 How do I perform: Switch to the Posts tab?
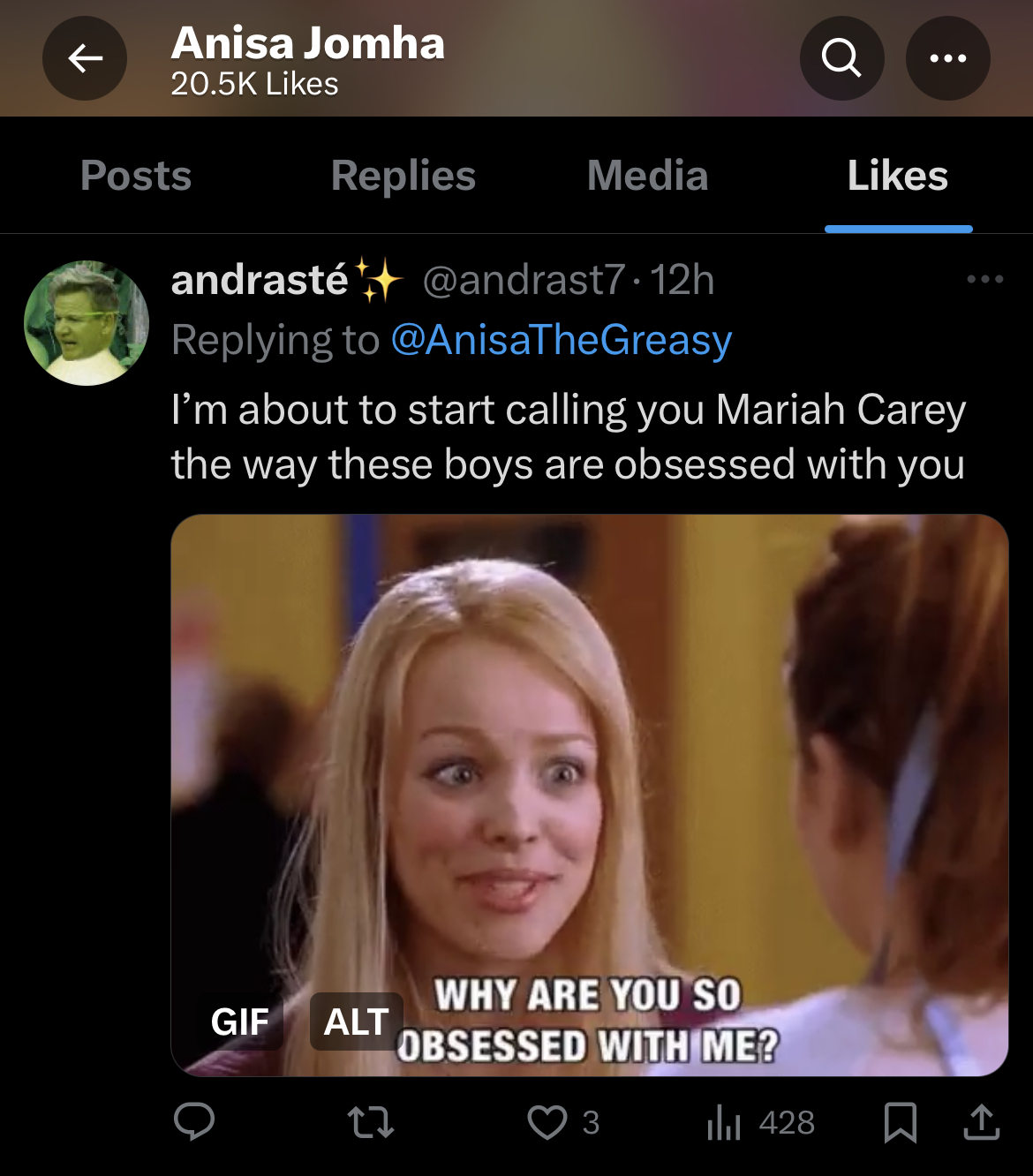[136, 175]
